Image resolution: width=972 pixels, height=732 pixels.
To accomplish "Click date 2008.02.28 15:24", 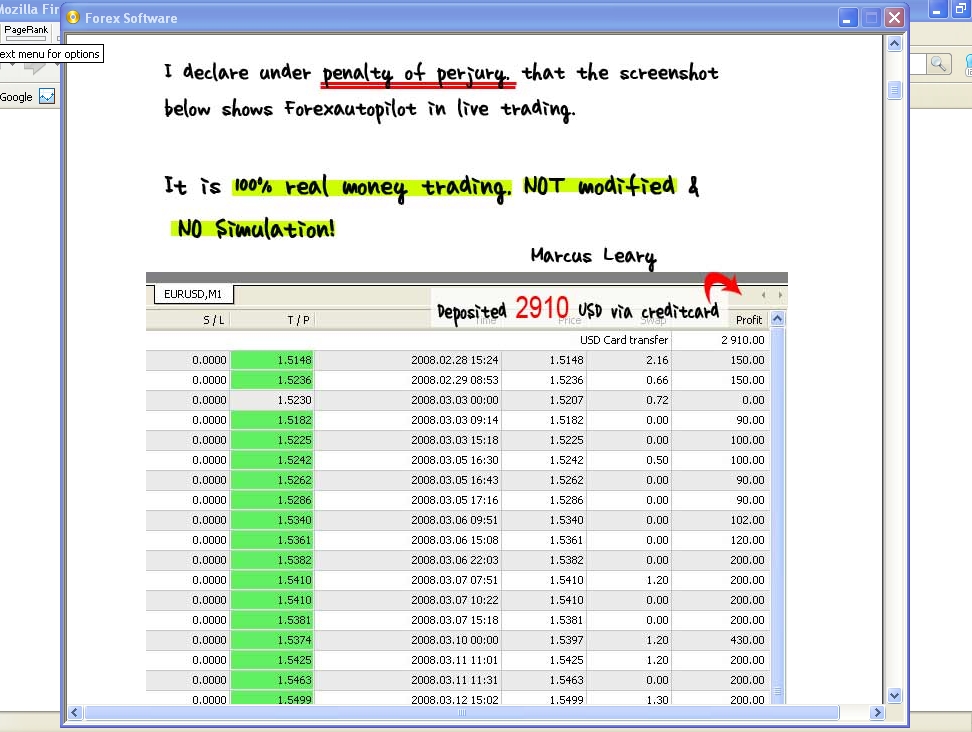I will point(454,360).
